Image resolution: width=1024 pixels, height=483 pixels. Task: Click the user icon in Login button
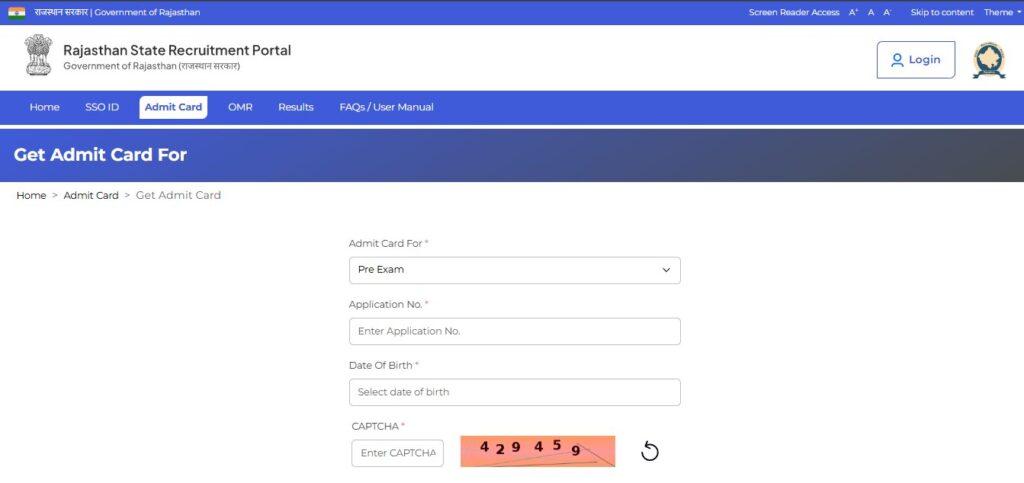tap(897, 60)
